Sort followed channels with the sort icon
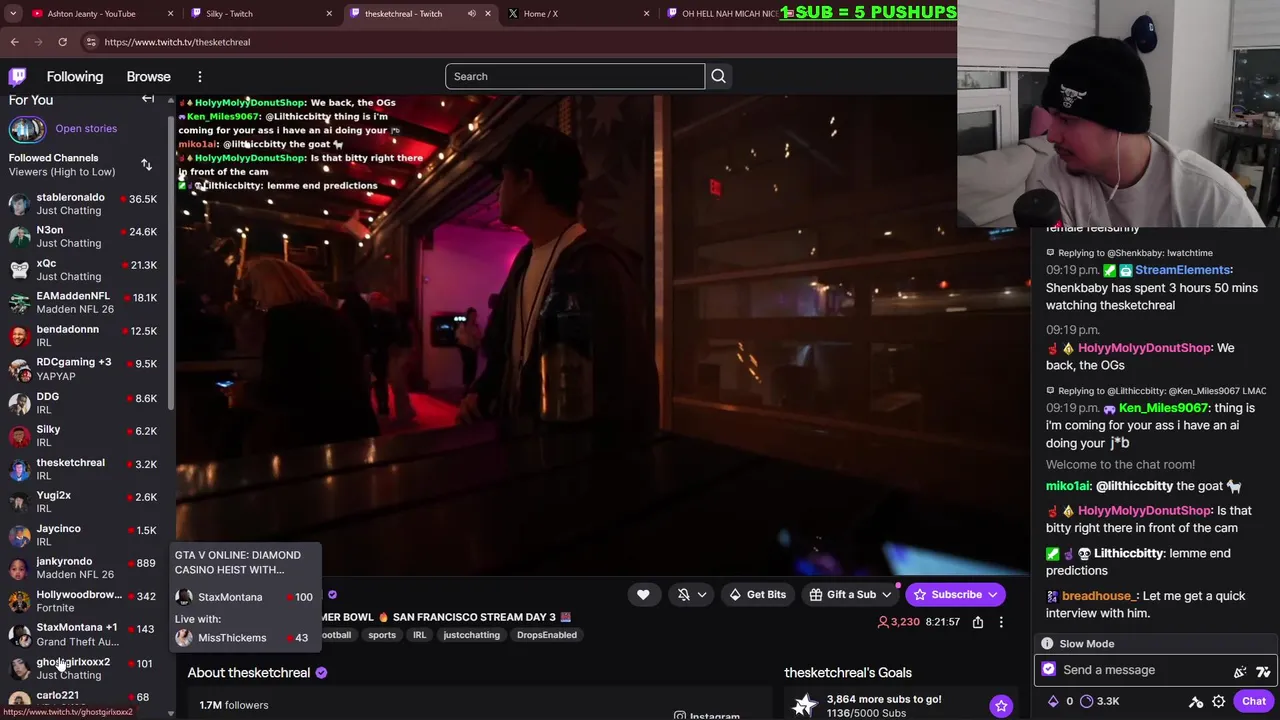The image size is (1280, 720). pos(146,164)
